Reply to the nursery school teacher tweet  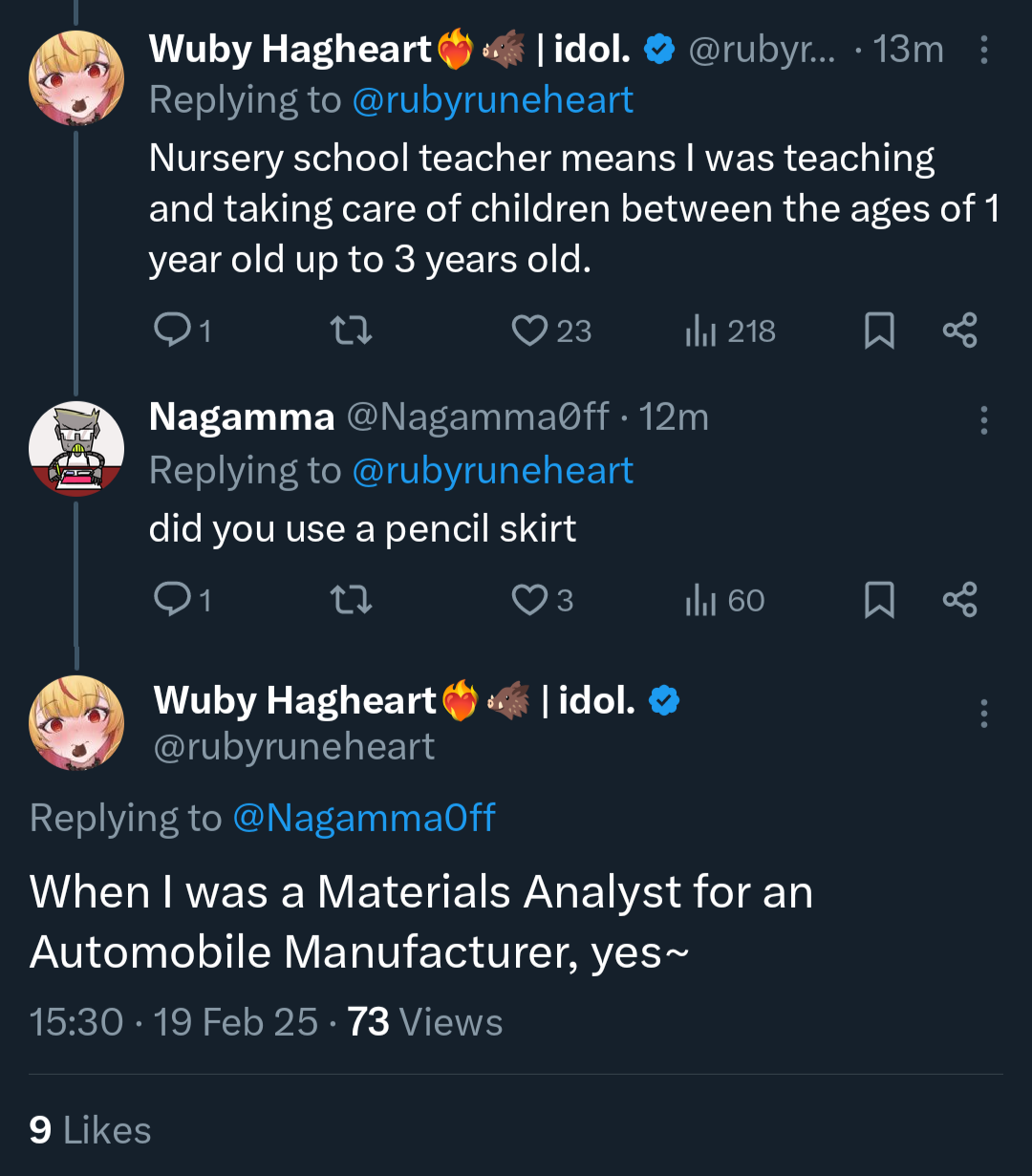(x=173, y=331)
